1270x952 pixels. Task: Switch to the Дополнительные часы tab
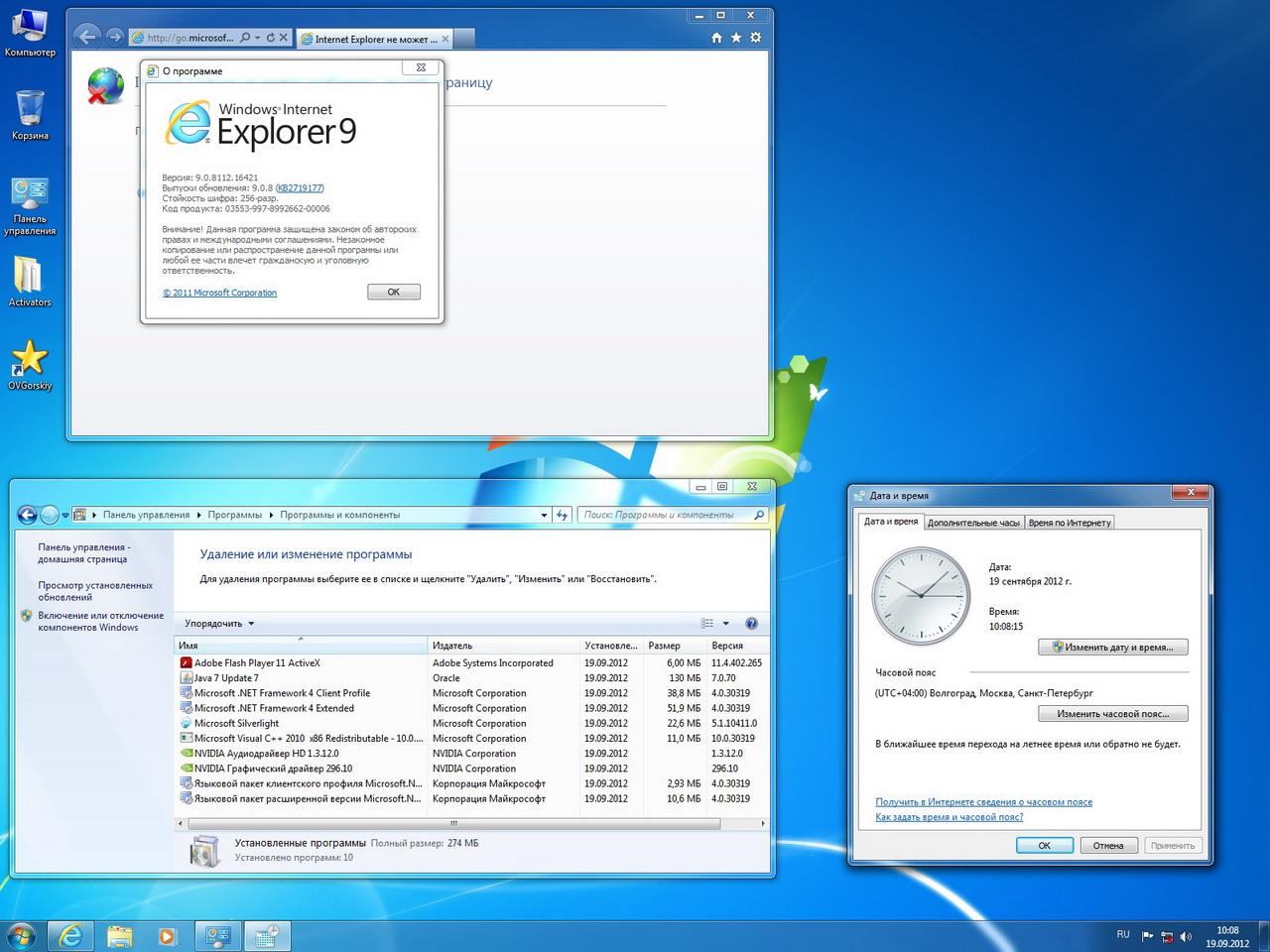tap(973, 523)
